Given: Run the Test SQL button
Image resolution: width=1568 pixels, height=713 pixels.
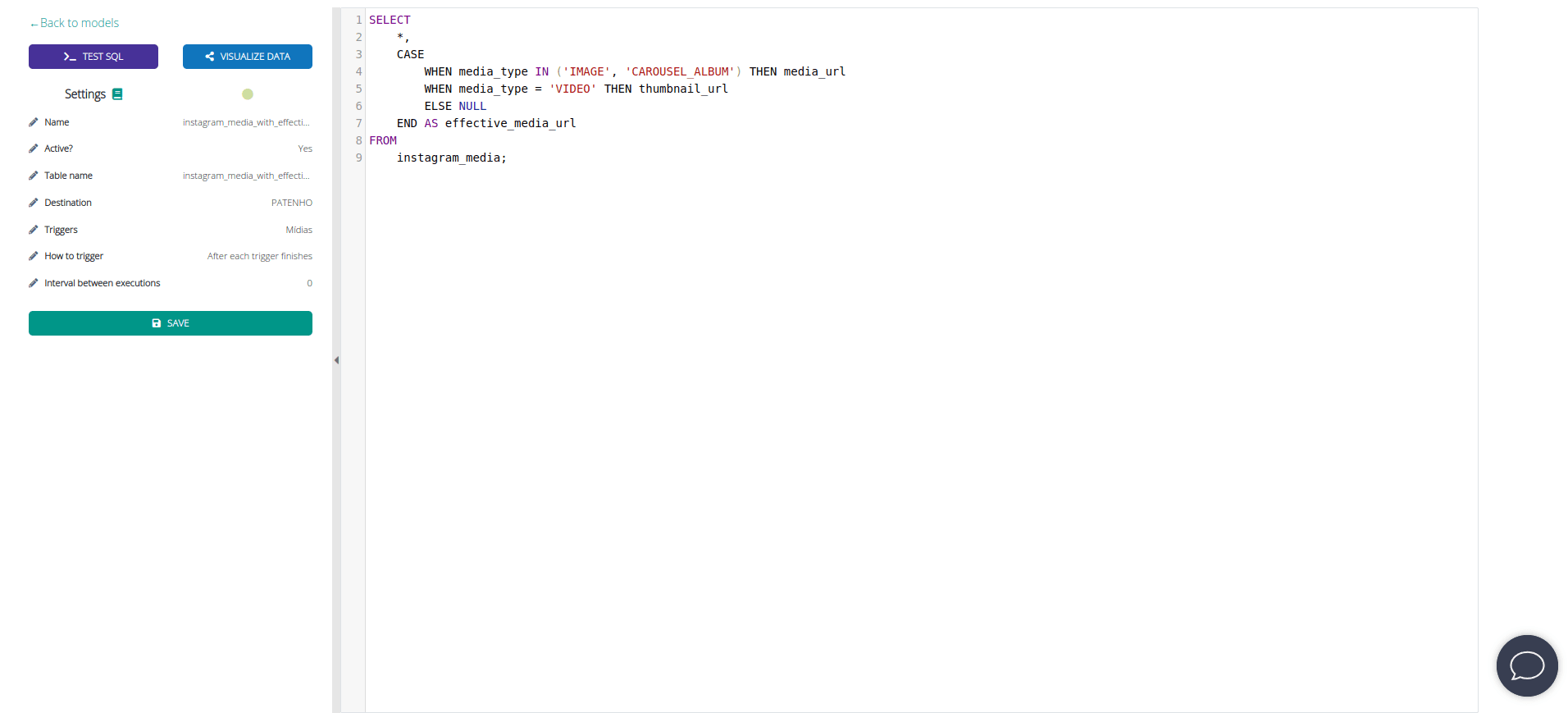Looking at the screenshot, I should (93, 57).
